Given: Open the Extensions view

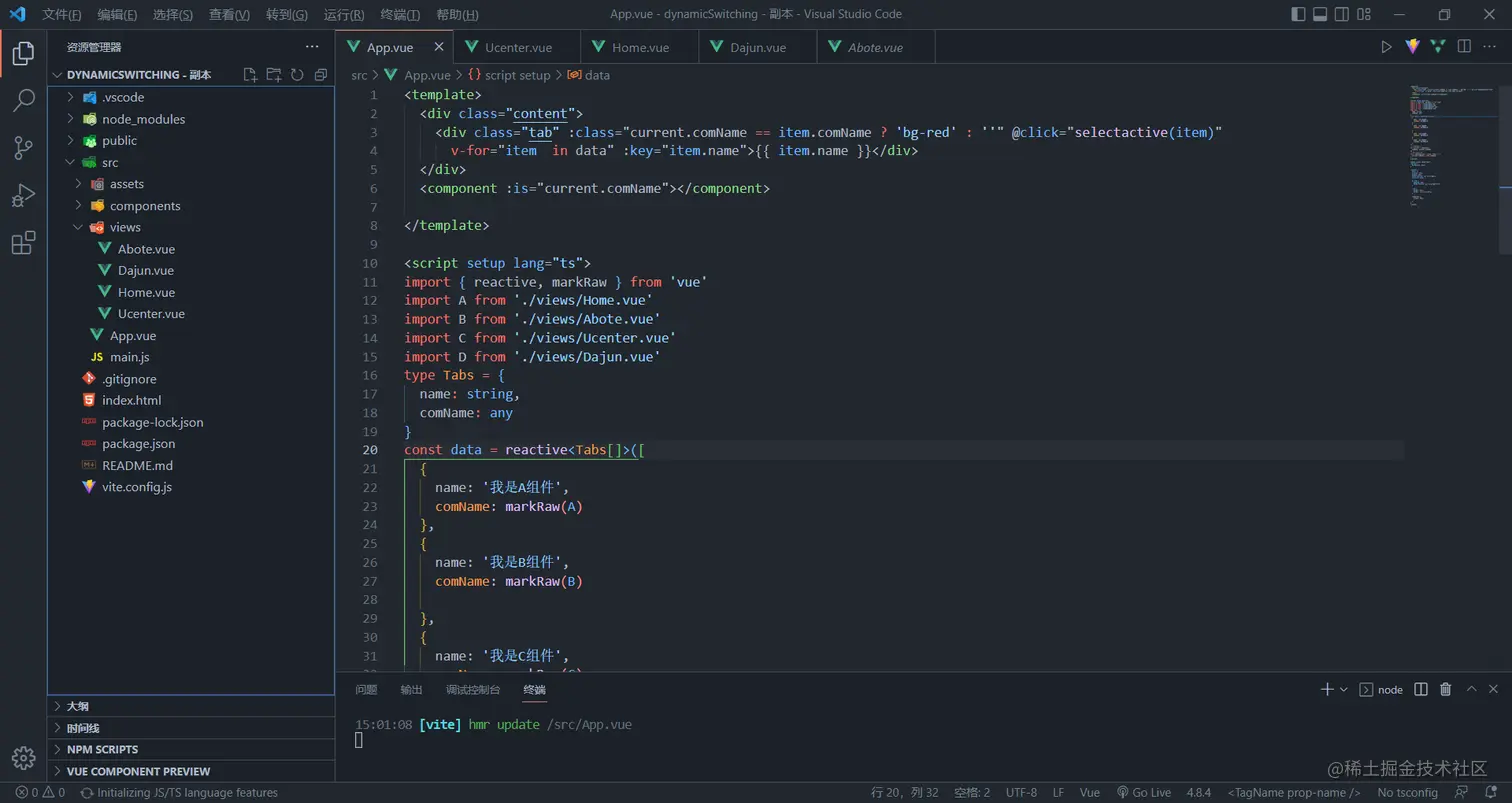Looking at the screenshot, I should click(x=23, y=242).
